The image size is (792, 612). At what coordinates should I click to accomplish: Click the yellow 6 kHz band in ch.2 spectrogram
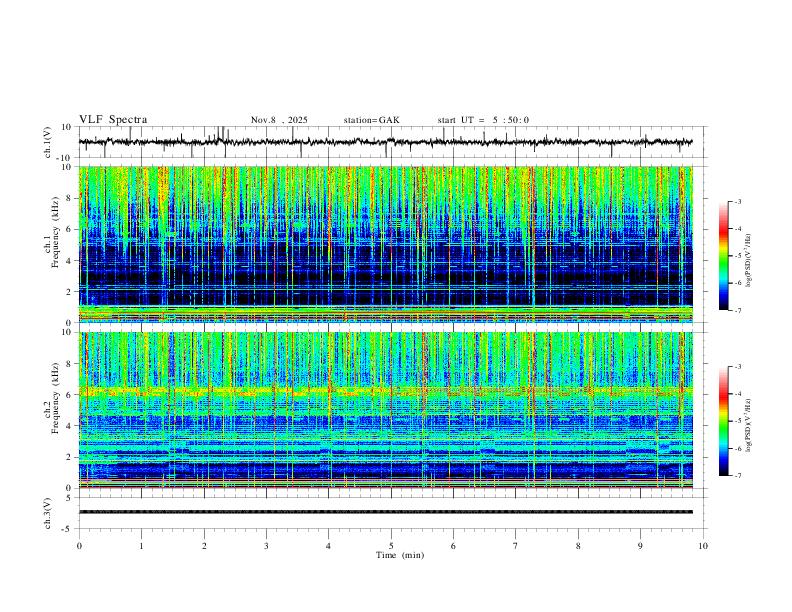pos(385,391)
